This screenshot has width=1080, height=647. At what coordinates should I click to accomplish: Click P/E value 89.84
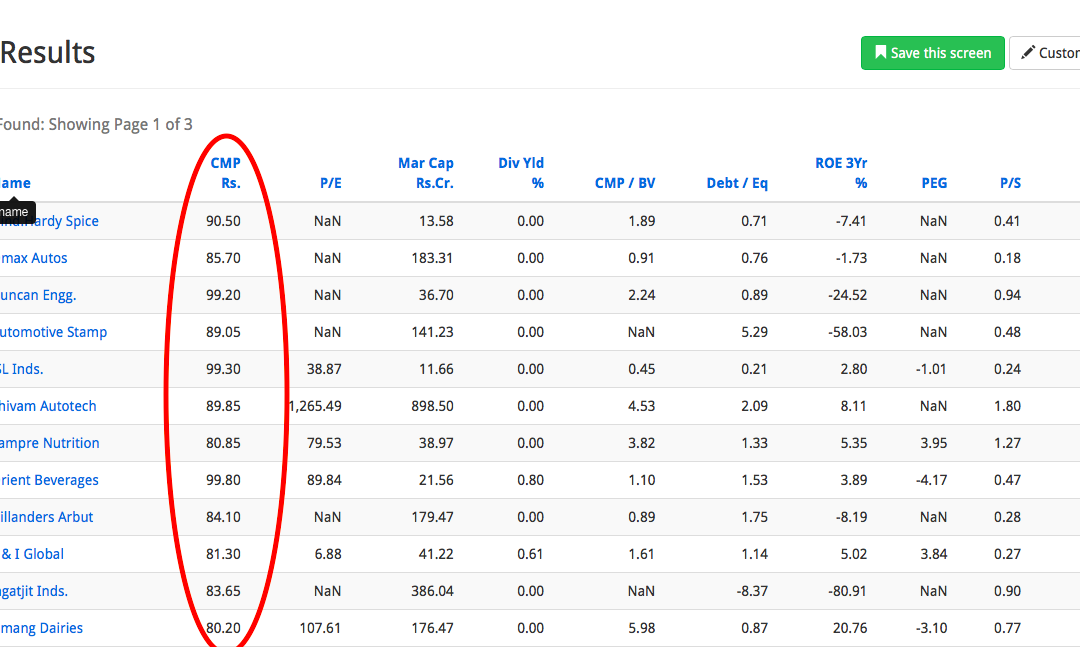[324, 480]
